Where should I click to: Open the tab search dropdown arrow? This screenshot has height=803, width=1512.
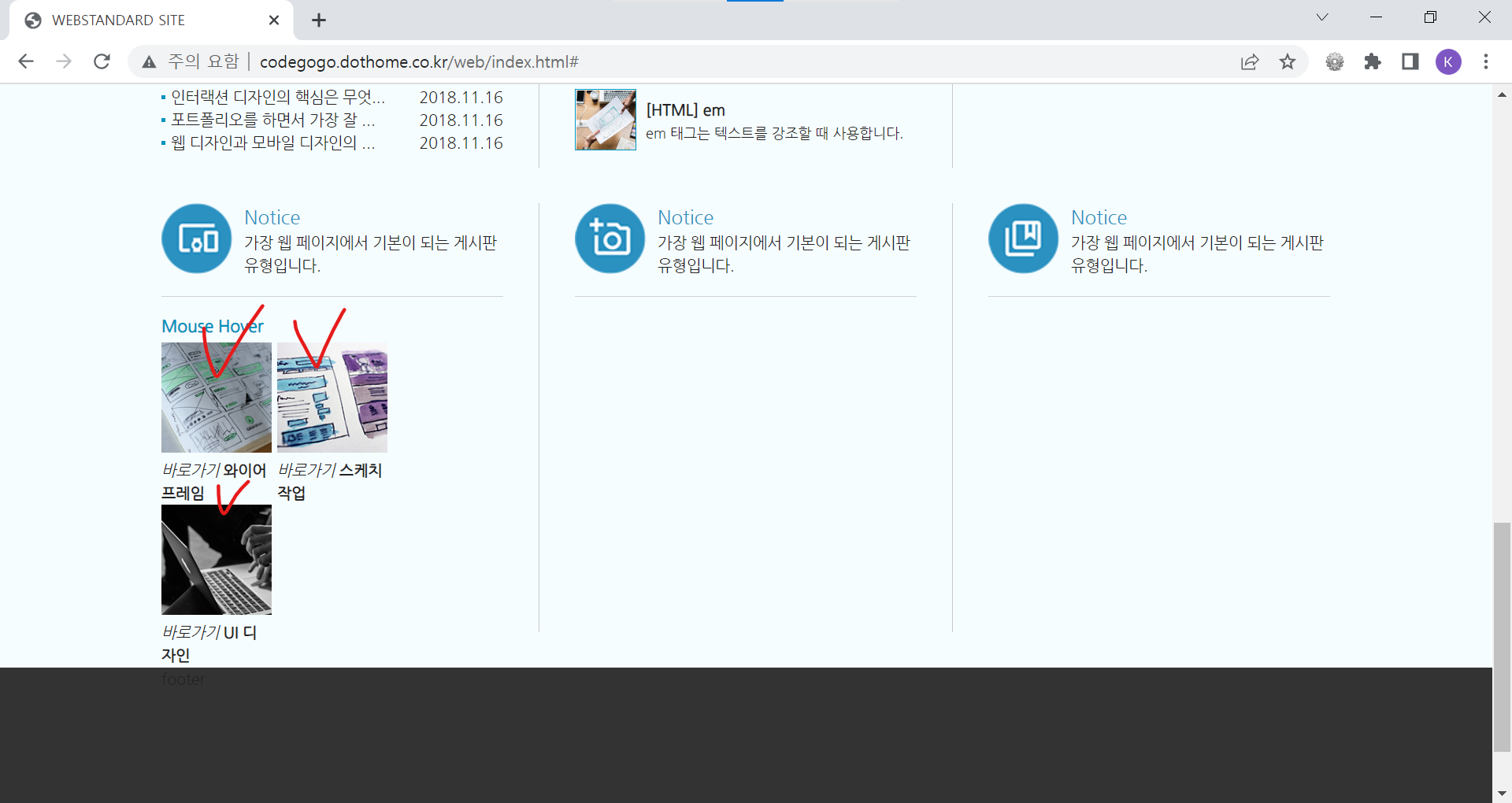pos(1322,17)
